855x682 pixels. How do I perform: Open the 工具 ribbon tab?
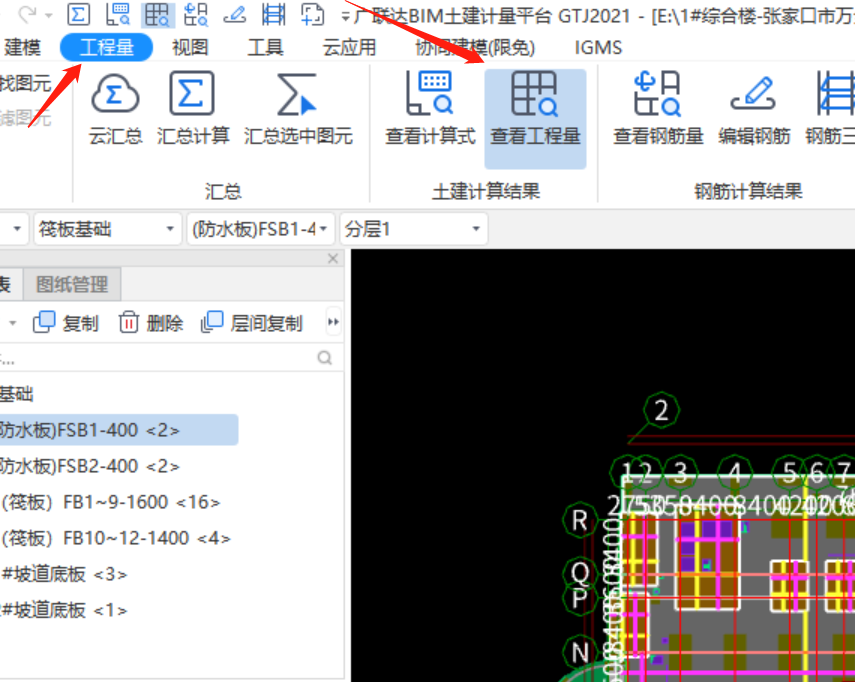point(265,47)
